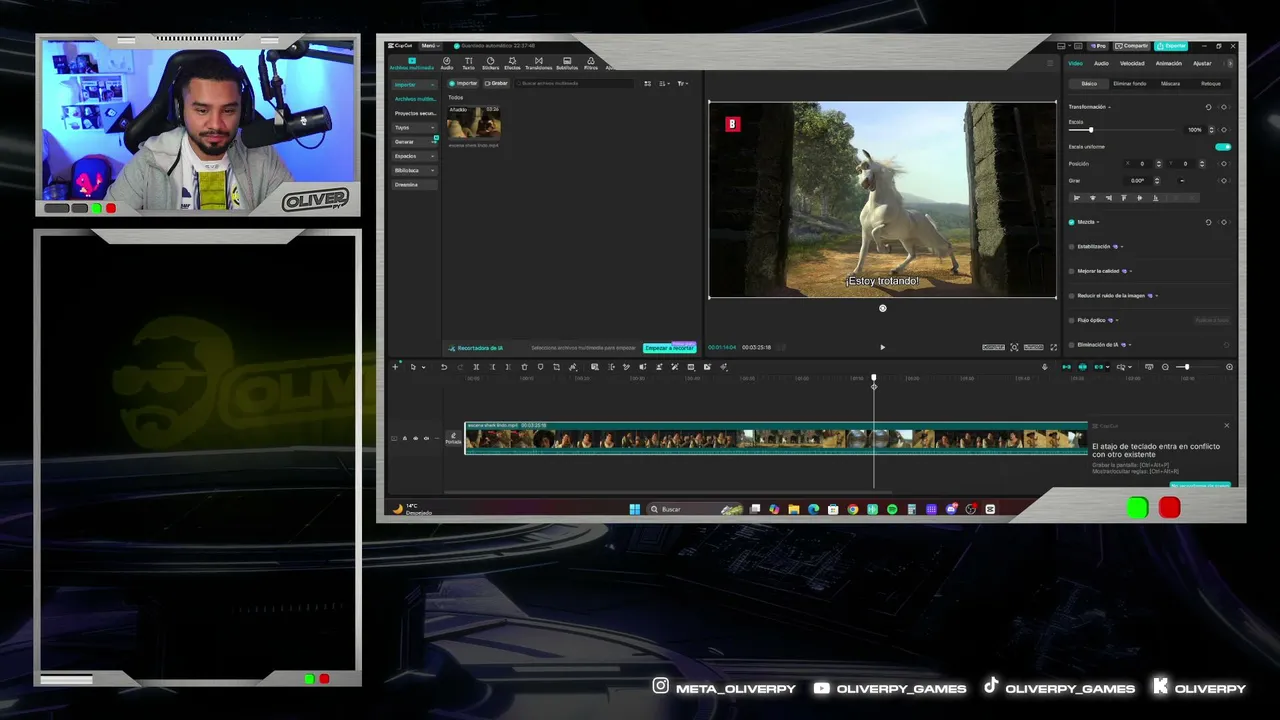Open the Texto tool
This screenshot has width=1280, height=720.
point(468,63)
